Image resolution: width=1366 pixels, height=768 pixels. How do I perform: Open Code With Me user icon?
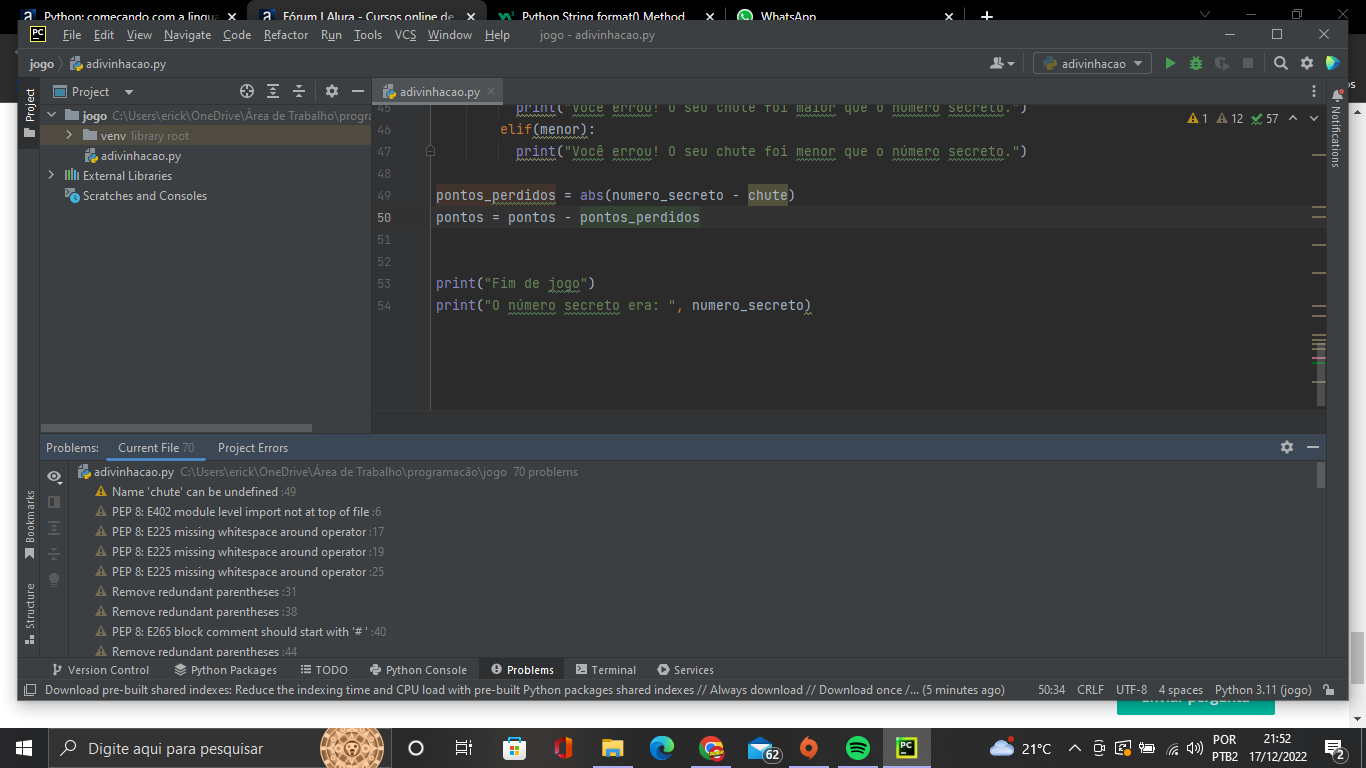pyautogui.click(x=1001, y=63)
